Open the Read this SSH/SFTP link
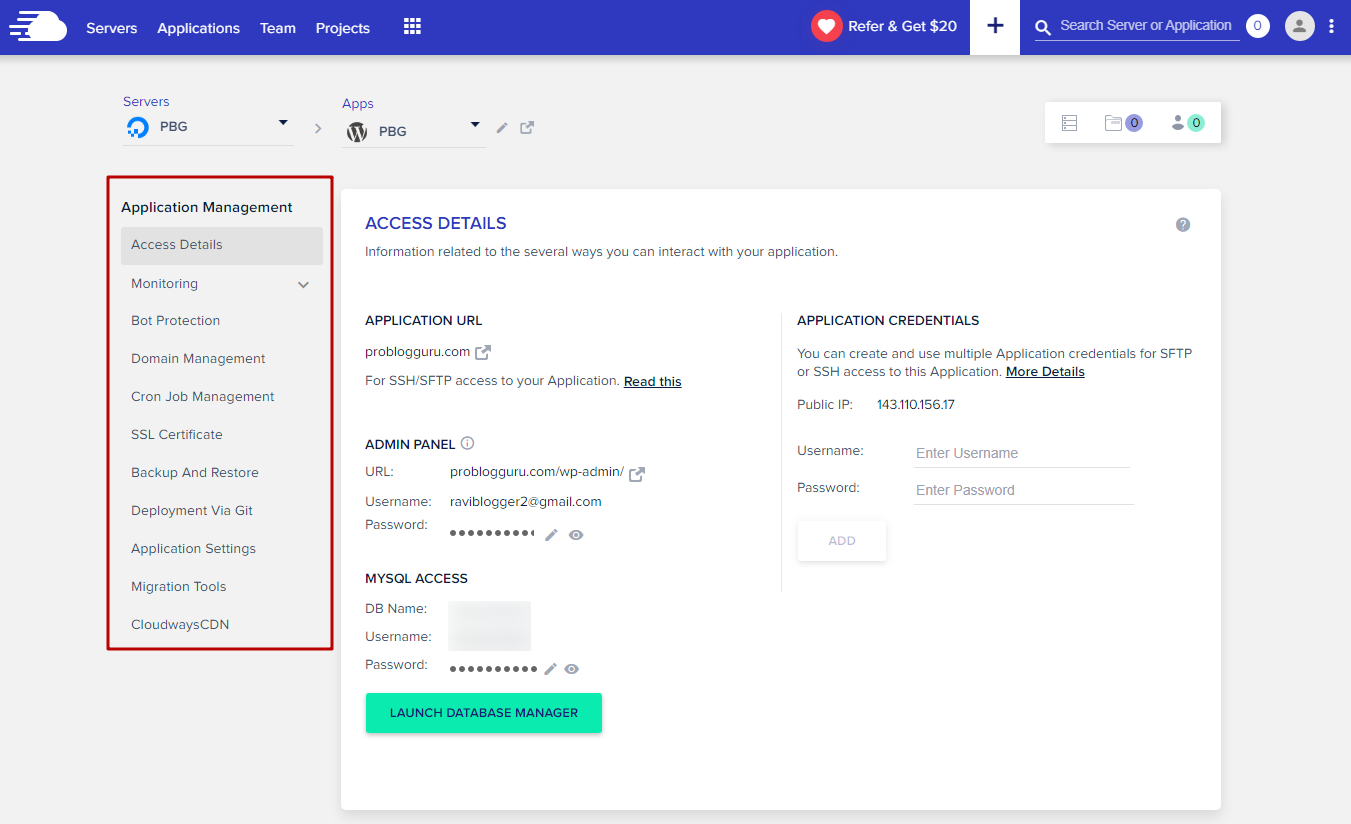 click(652, 381)
